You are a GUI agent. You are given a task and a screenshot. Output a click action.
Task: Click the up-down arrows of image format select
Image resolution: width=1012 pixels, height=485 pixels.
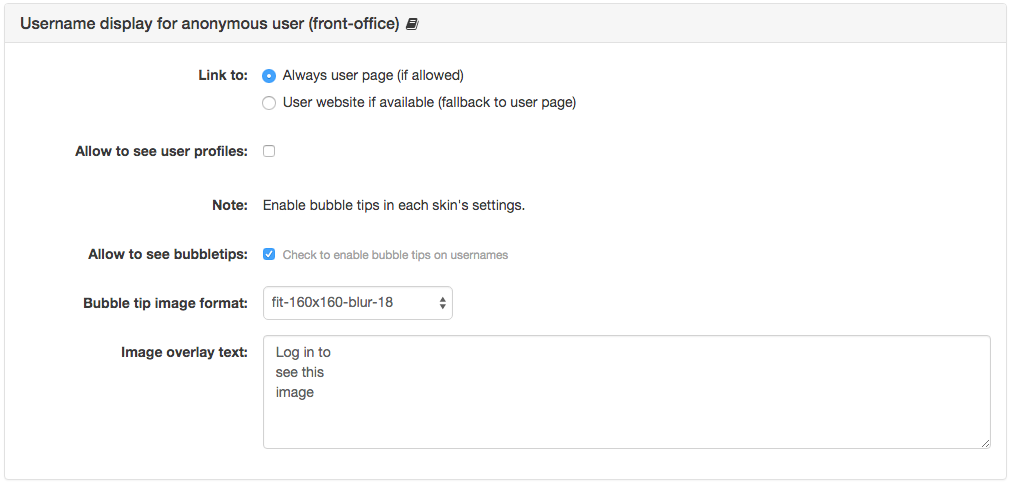[442, 303]
